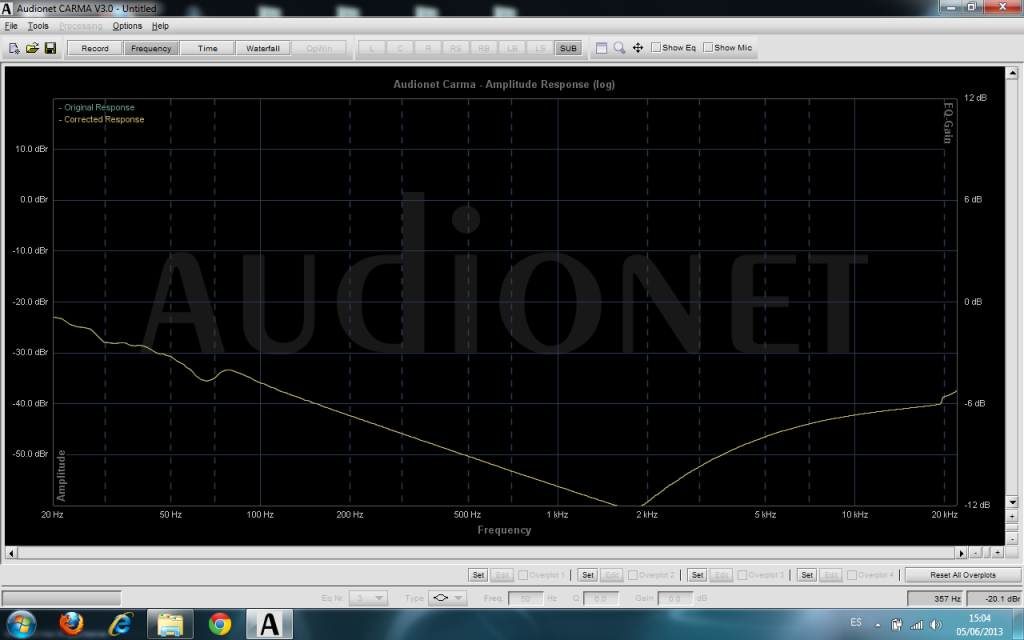Image resolution: width=1024 pixels, height=640 pixels.
Task: Open the Options menu
Action: [x=127, y=26]
